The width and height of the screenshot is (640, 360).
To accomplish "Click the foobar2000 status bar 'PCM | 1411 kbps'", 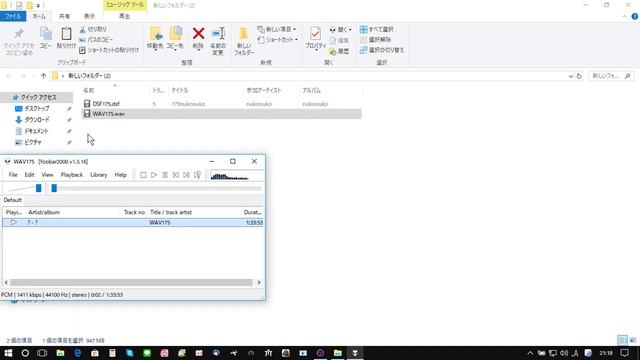I will [21, 295].
